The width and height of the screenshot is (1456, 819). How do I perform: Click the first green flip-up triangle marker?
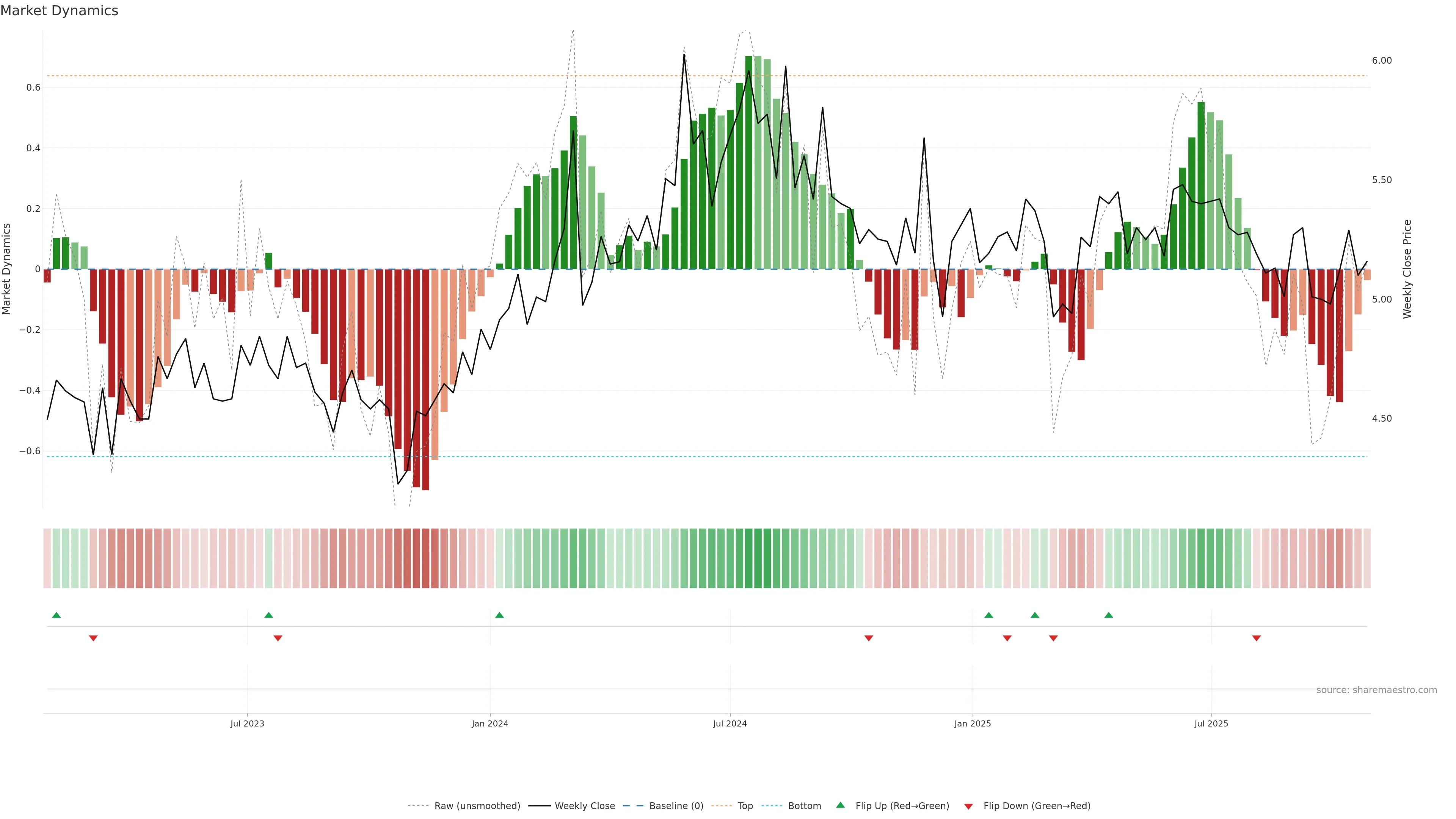pos(56,615)
